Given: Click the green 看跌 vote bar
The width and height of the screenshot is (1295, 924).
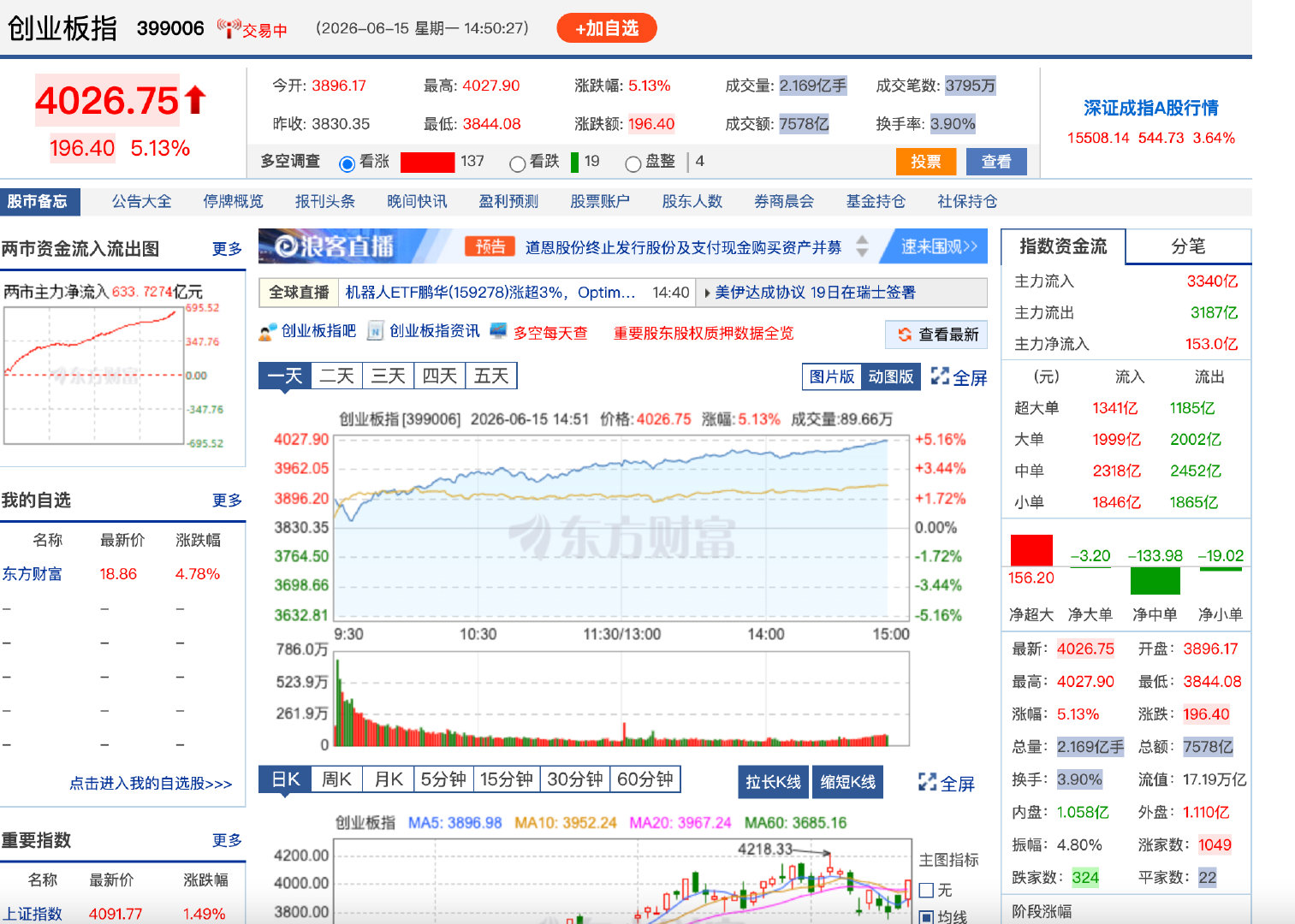Looking at the screenshot, I should 574,162.
